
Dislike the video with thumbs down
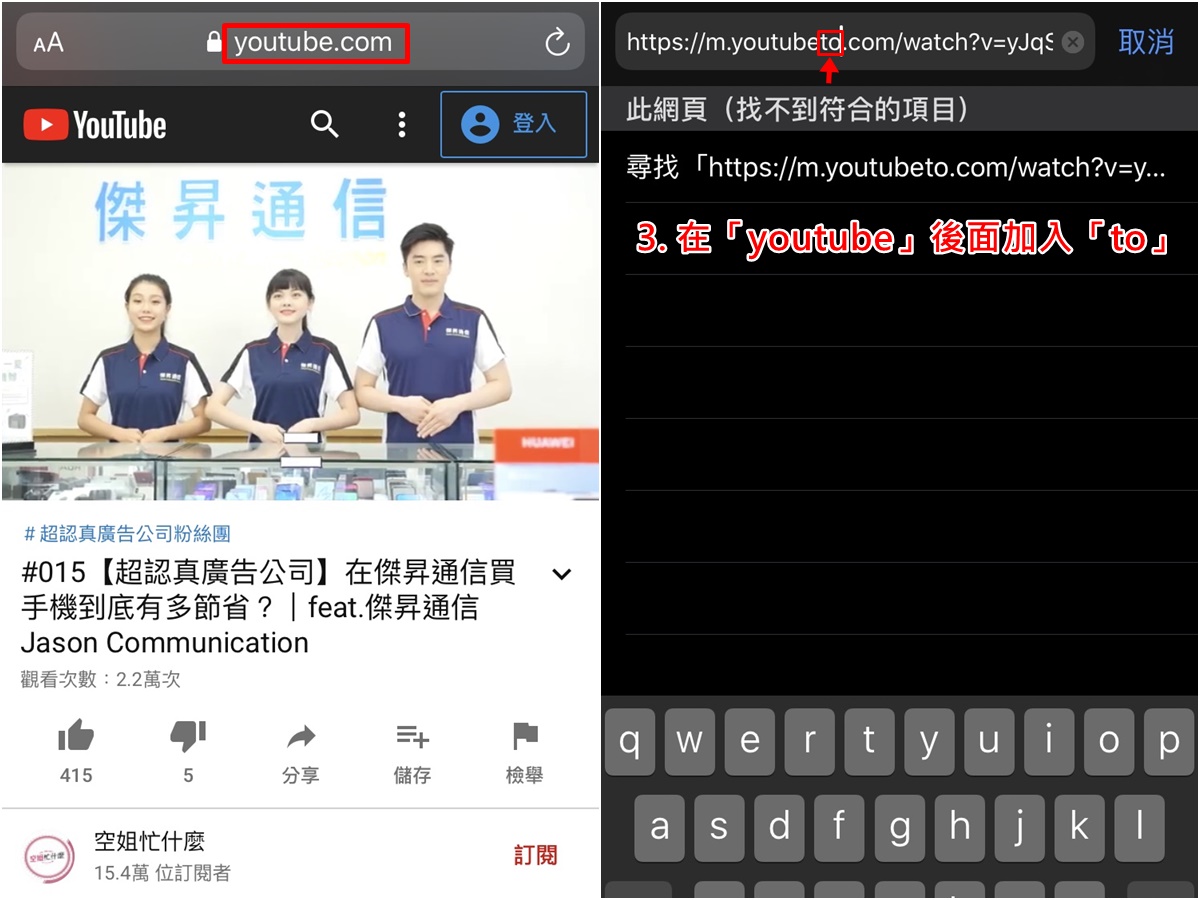(x=188, y=752)
